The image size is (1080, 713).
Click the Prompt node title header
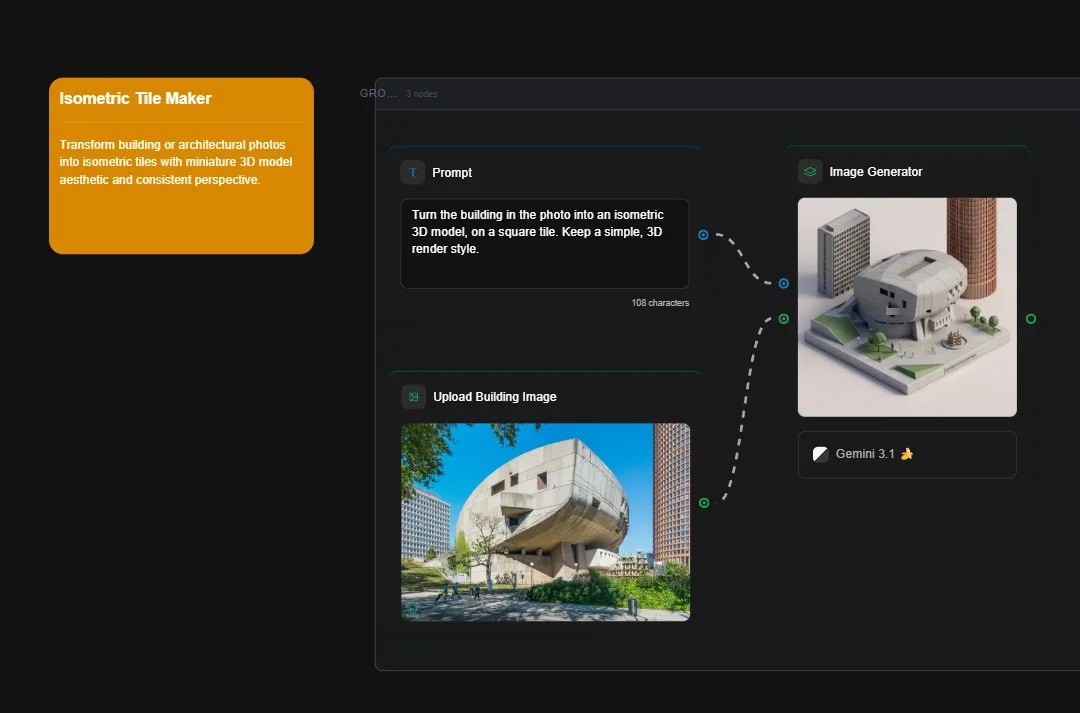(x=453, y=172)
